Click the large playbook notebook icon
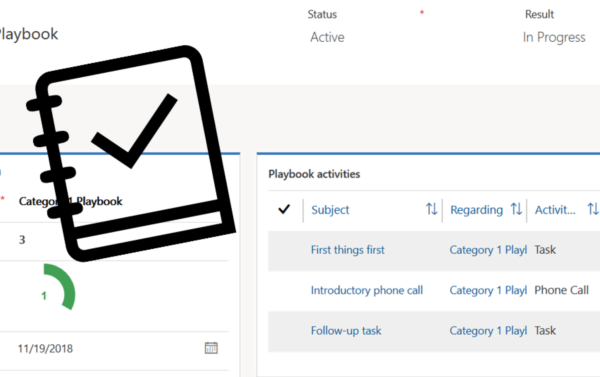This screenshot has width=600, height=377. (131, 153)
